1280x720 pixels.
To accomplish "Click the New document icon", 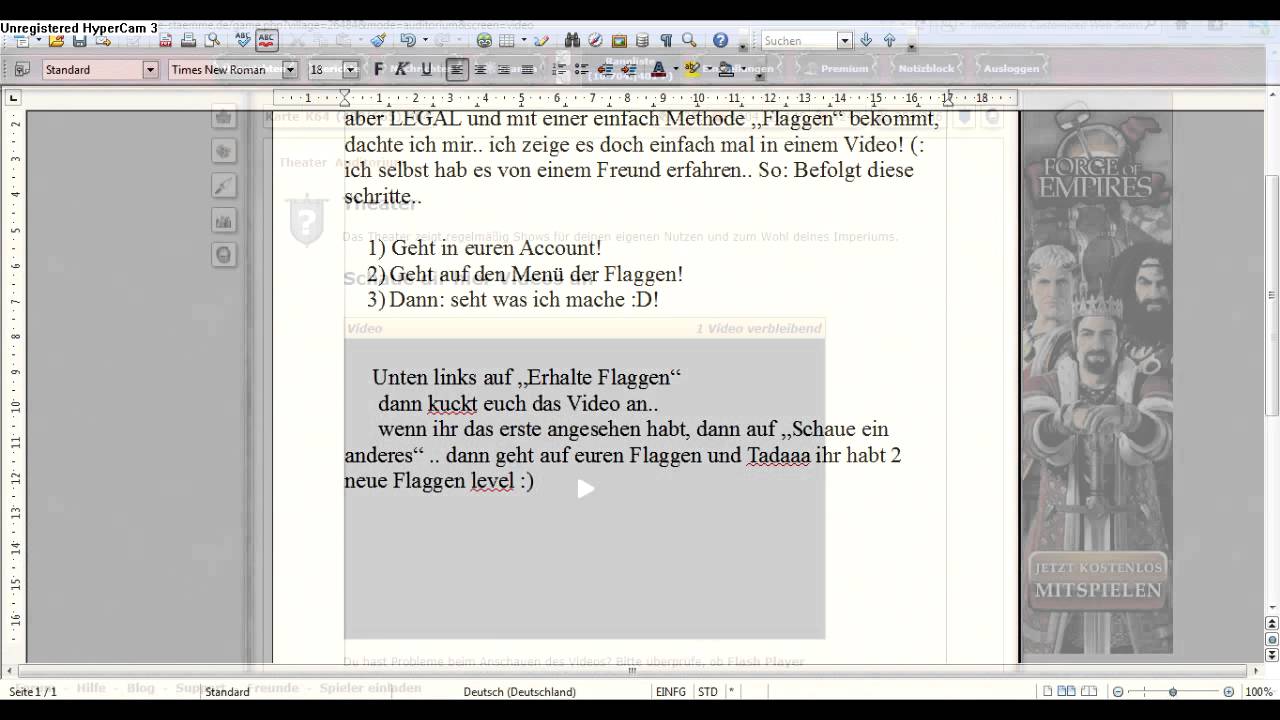I will coord(20,41).
